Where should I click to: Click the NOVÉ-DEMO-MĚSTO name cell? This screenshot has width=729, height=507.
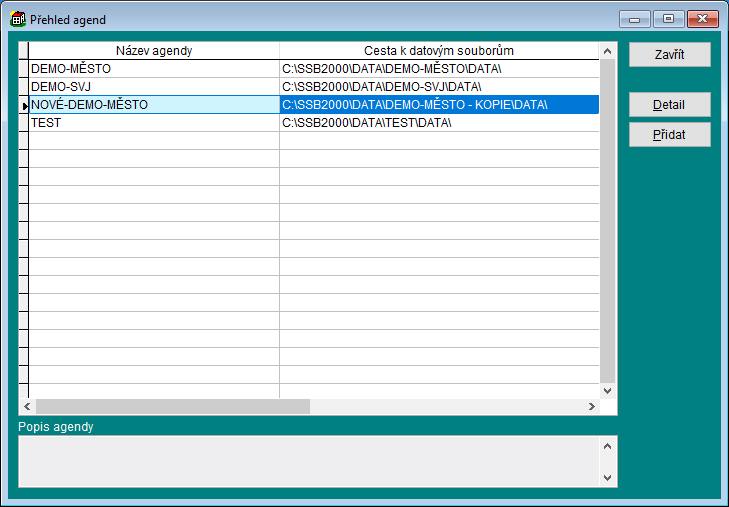pyautogui.click(x=153, y=105)
